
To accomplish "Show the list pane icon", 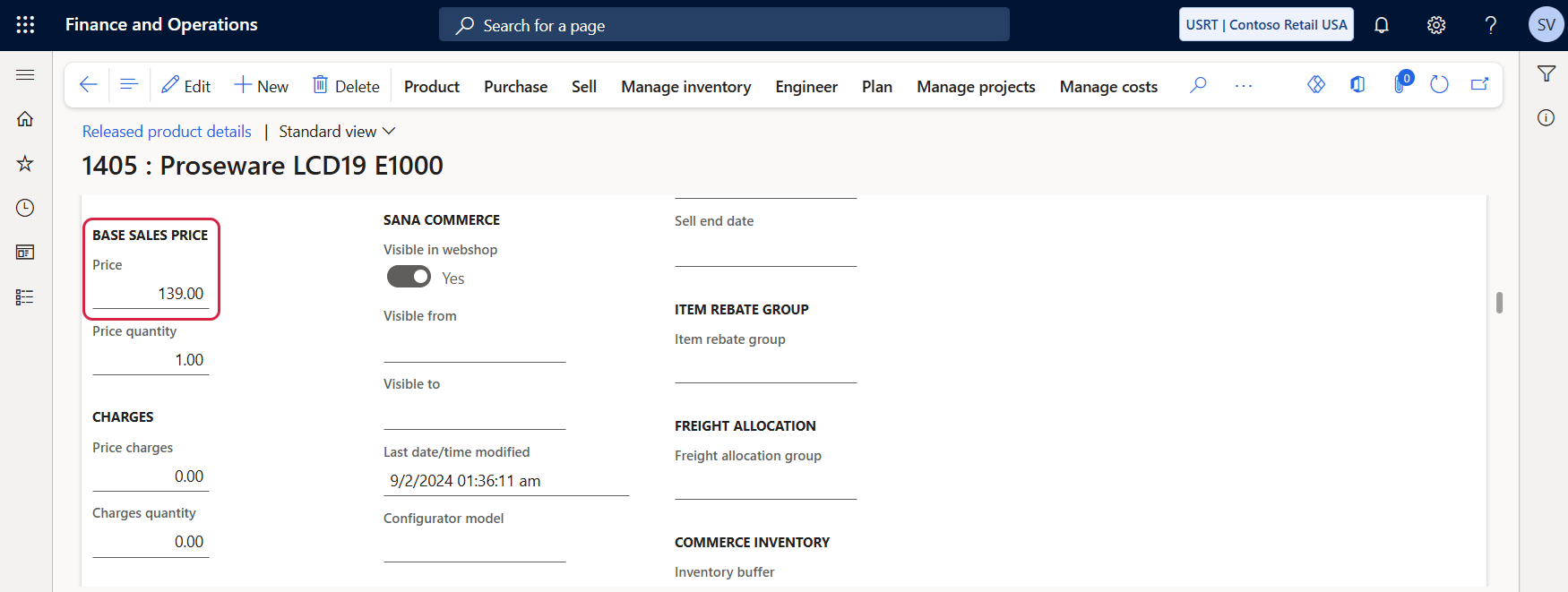I will [129, 85].
